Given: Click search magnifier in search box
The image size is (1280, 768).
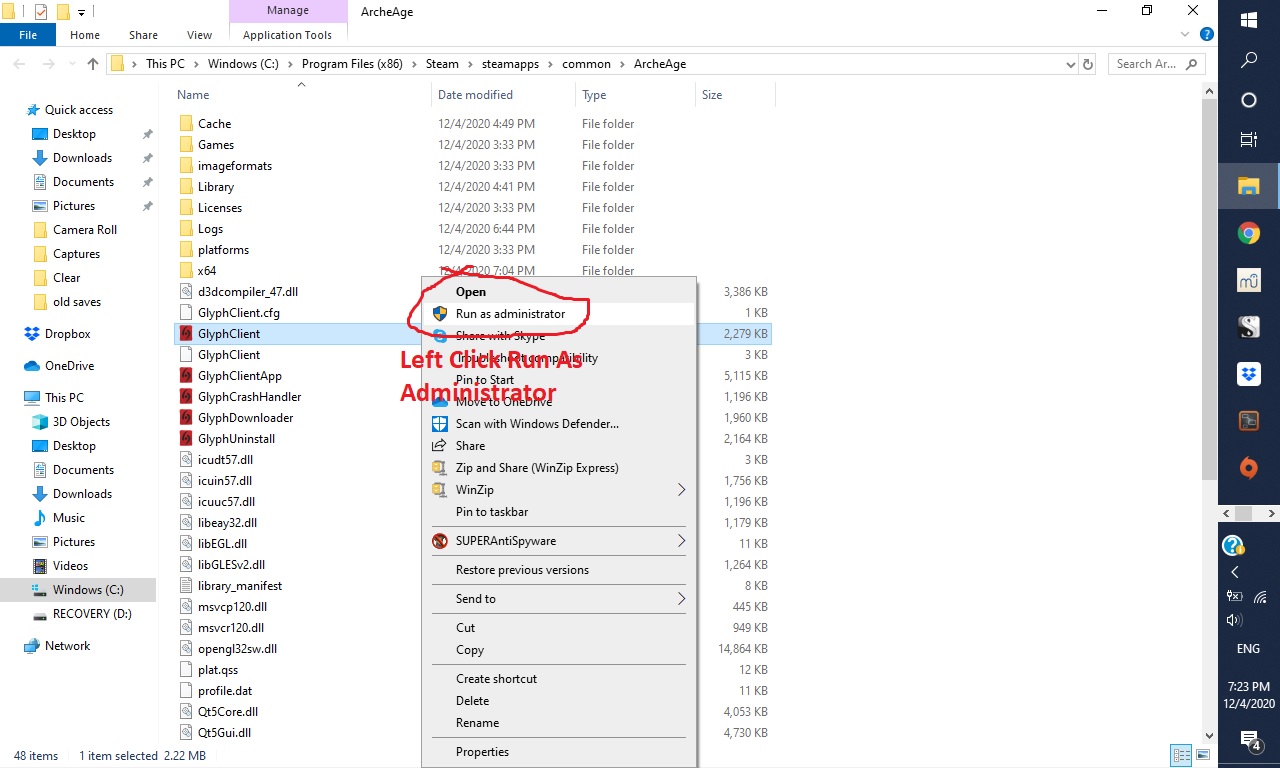Looking at the screenshot, I should pyautogui.click(x=1191, y=64).
